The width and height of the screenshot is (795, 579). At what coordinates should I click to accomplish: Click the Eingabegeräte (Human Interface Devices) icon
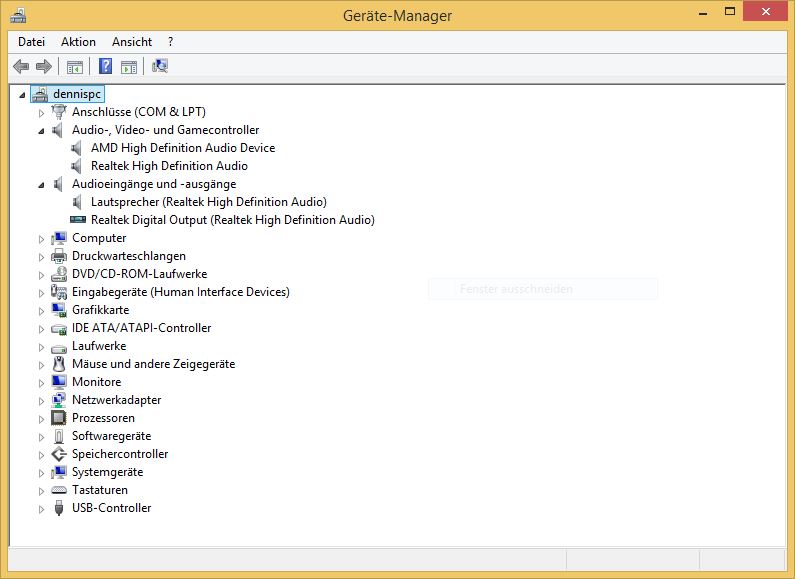(x=59, y=292)
